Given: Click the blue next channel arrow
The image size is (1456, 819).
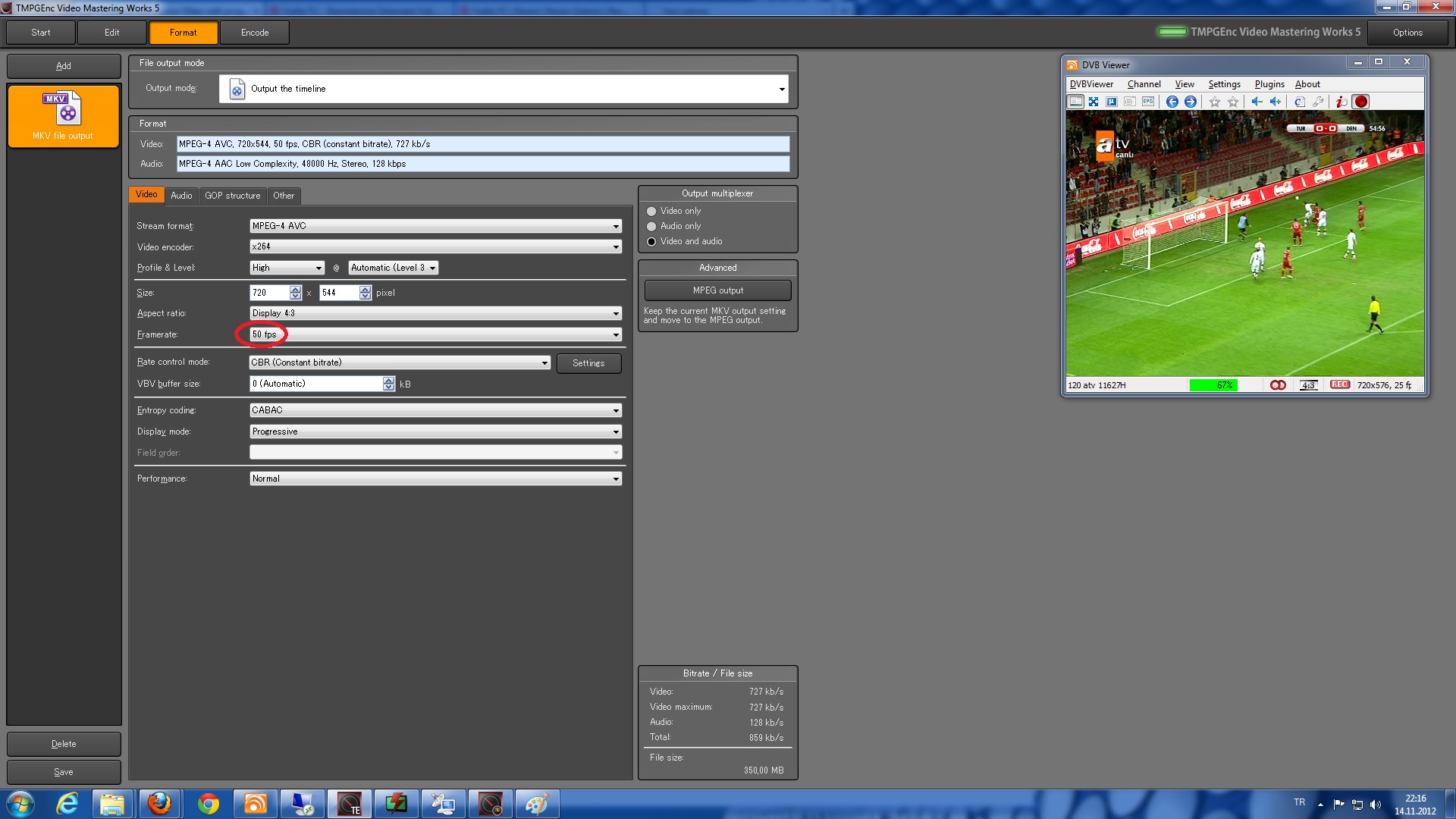Looking at the screenshot, I should 1191,102.
